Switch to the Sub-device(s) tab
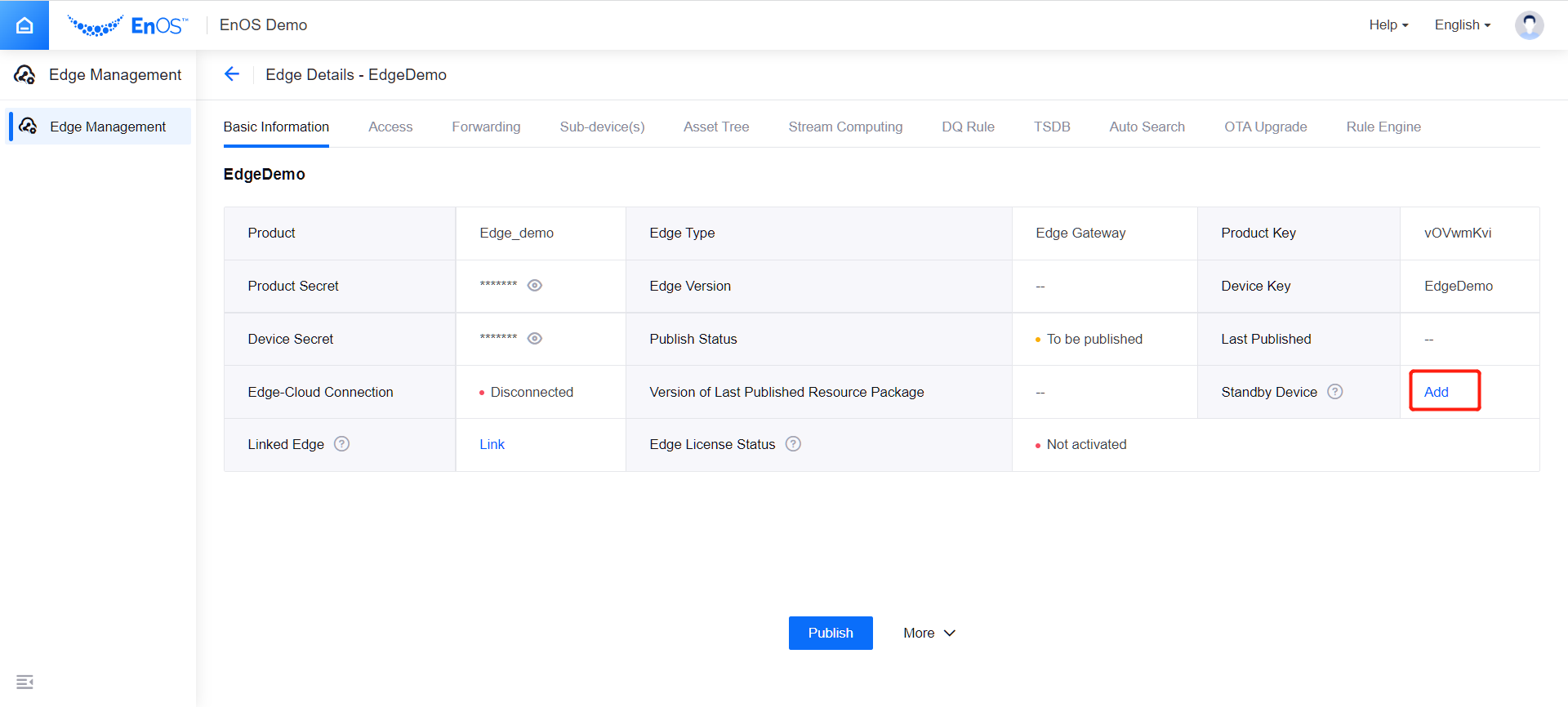Screen dimensions: 1568x707 [x=602, y=127]
